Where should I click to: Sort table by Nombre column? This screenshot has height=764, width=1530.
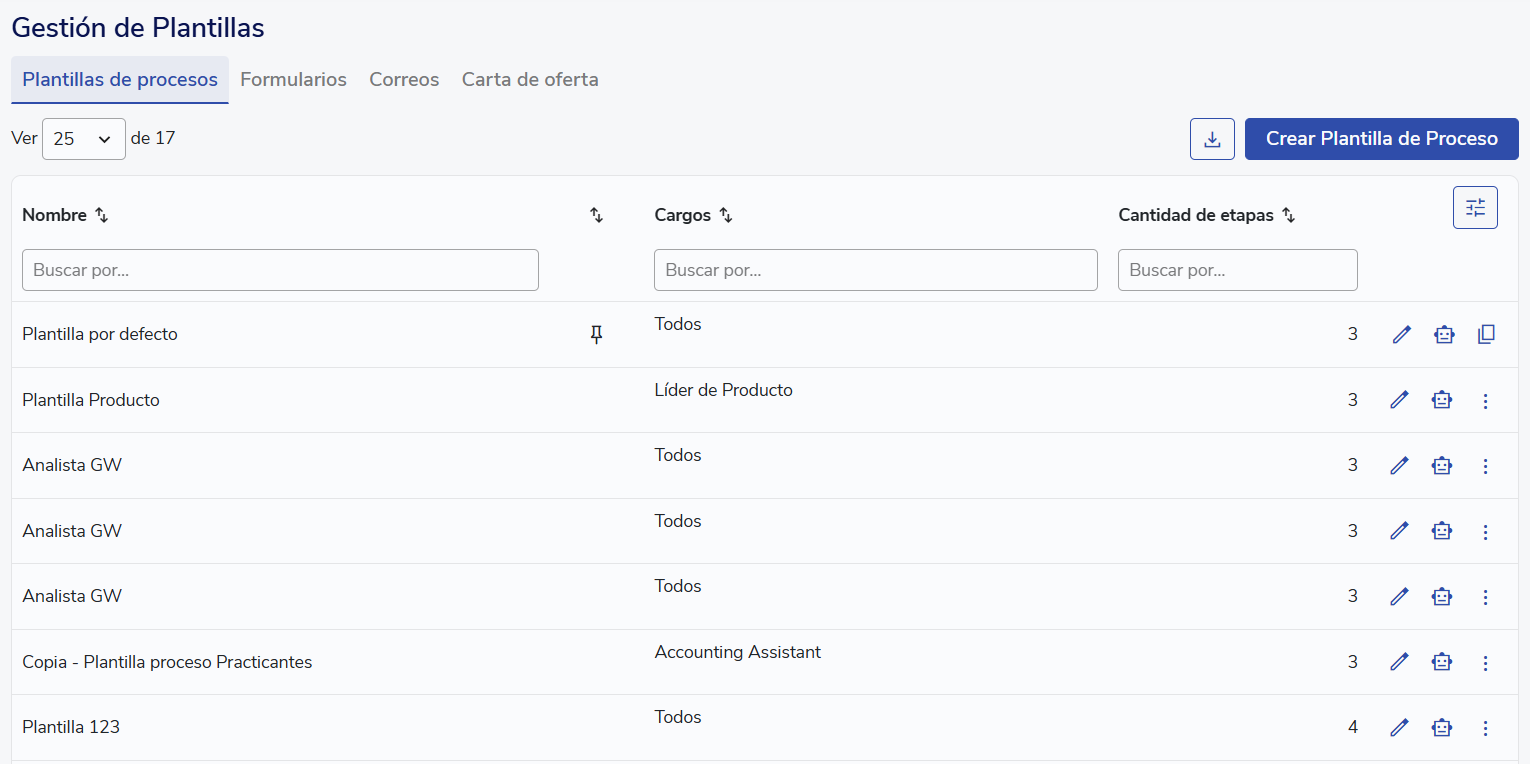[101, 215]
